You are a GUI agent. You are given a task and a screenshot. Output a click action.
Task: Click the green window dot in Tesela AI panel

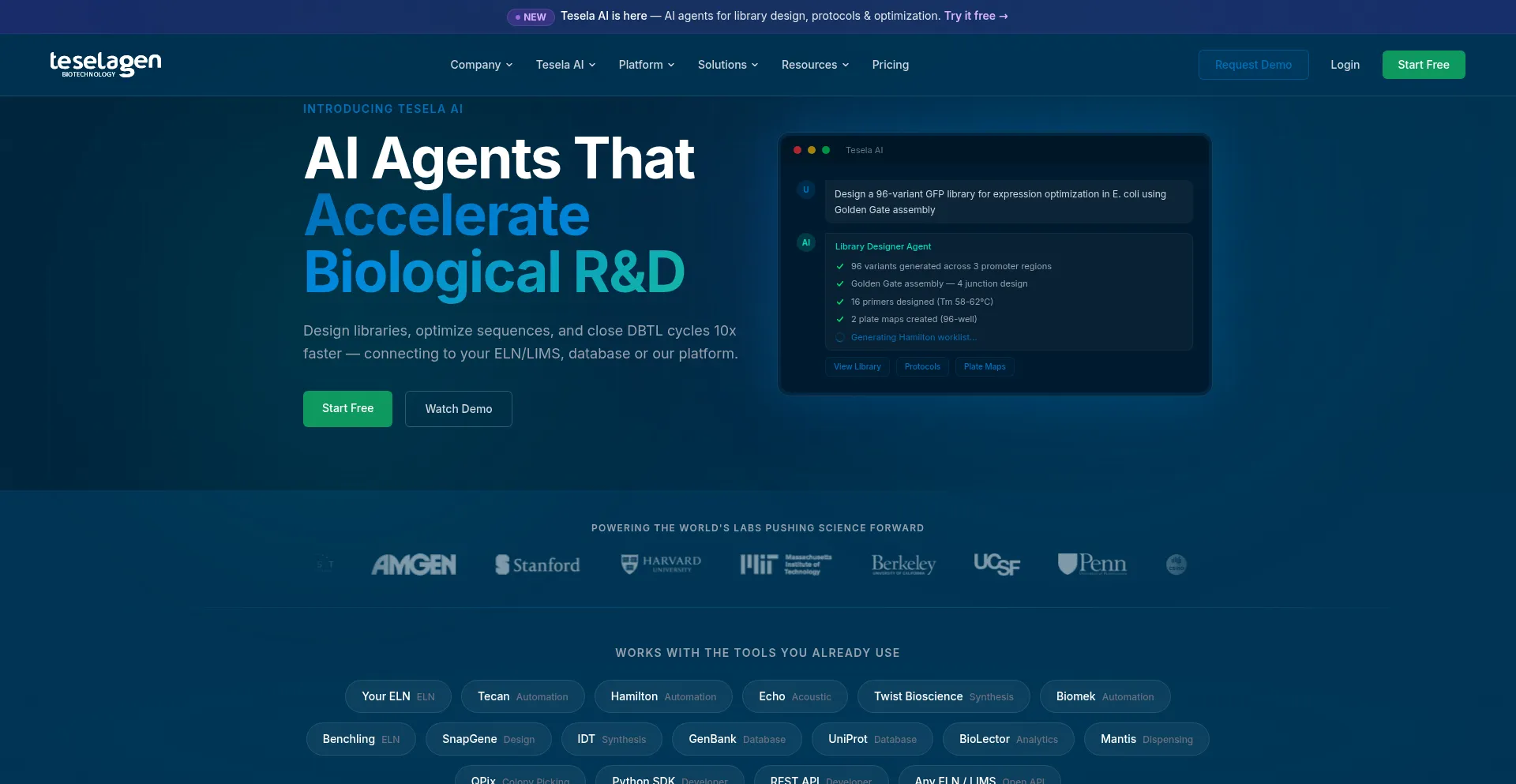click(x=826, y=150)
